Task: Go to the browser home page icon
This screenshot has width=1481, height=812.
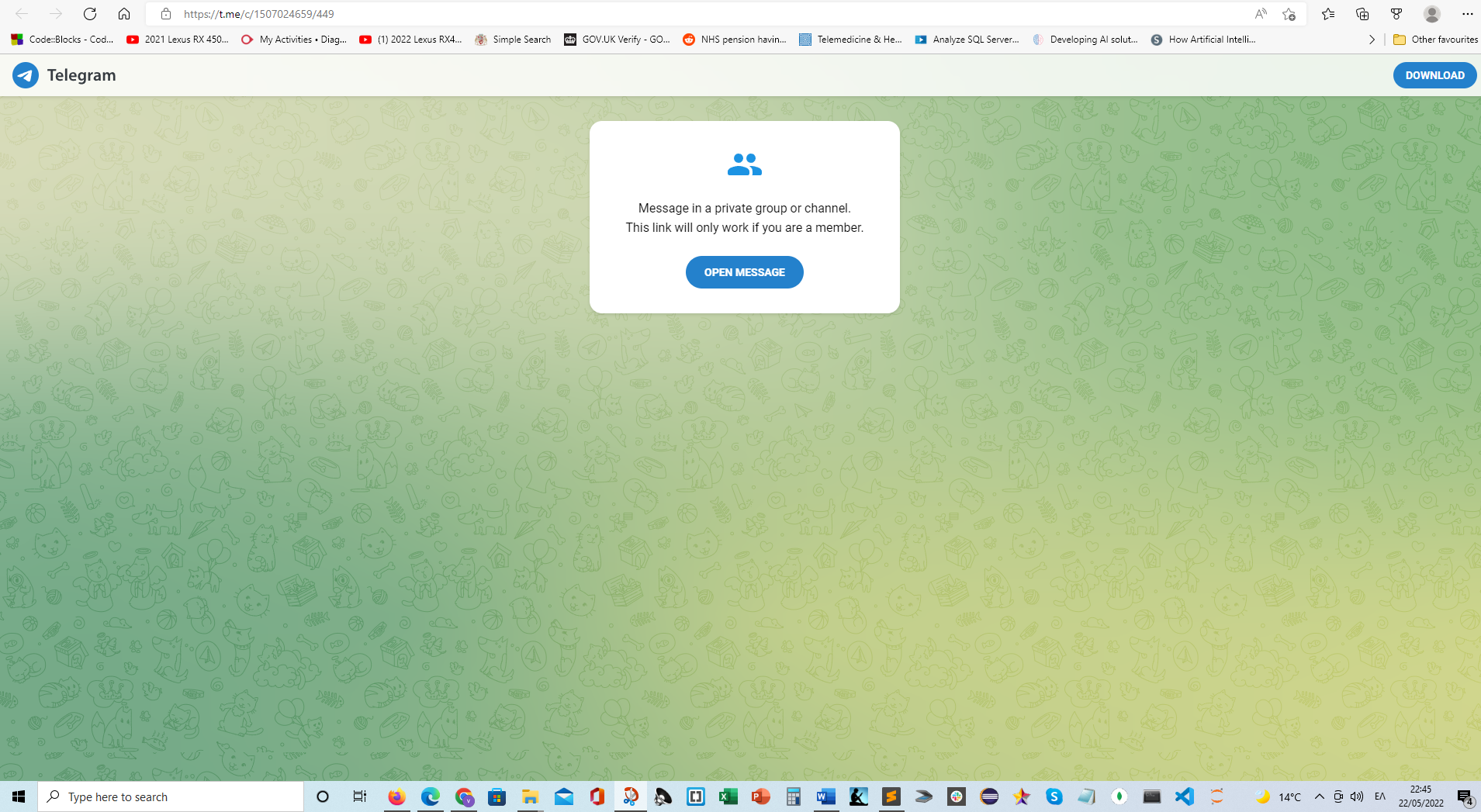Action: pyautogui.click(x=124, y=14)
